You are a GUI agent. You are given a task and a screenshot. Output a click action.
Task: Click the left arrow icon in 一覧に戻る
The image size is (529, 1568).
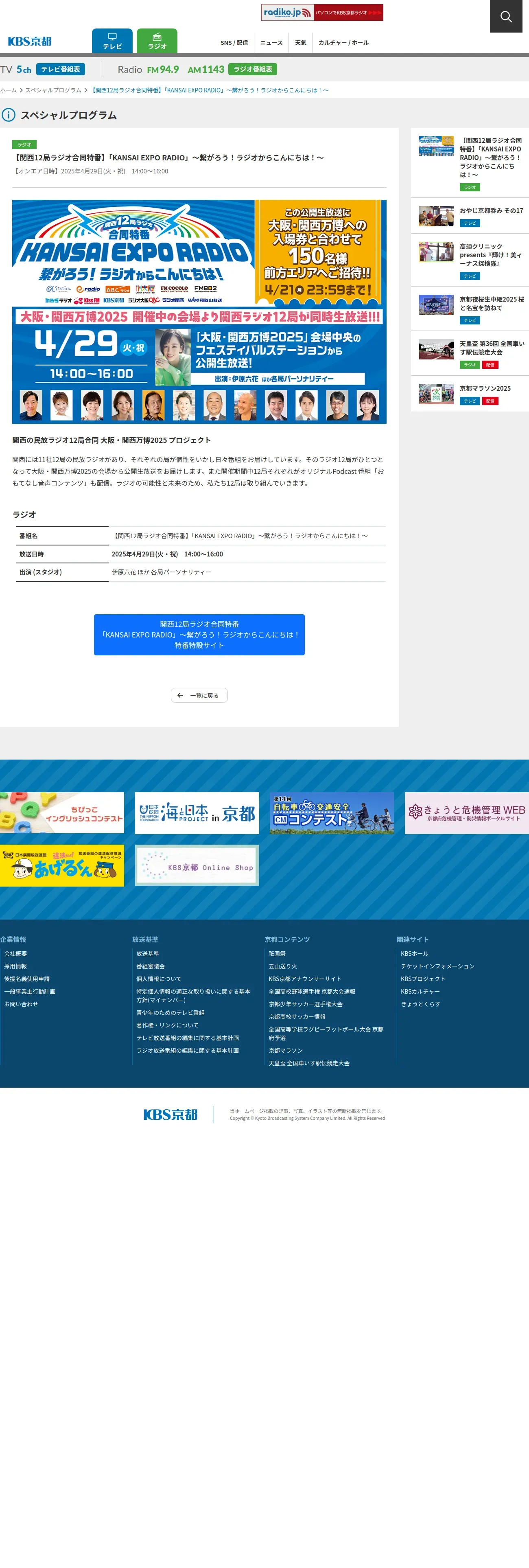180,695
